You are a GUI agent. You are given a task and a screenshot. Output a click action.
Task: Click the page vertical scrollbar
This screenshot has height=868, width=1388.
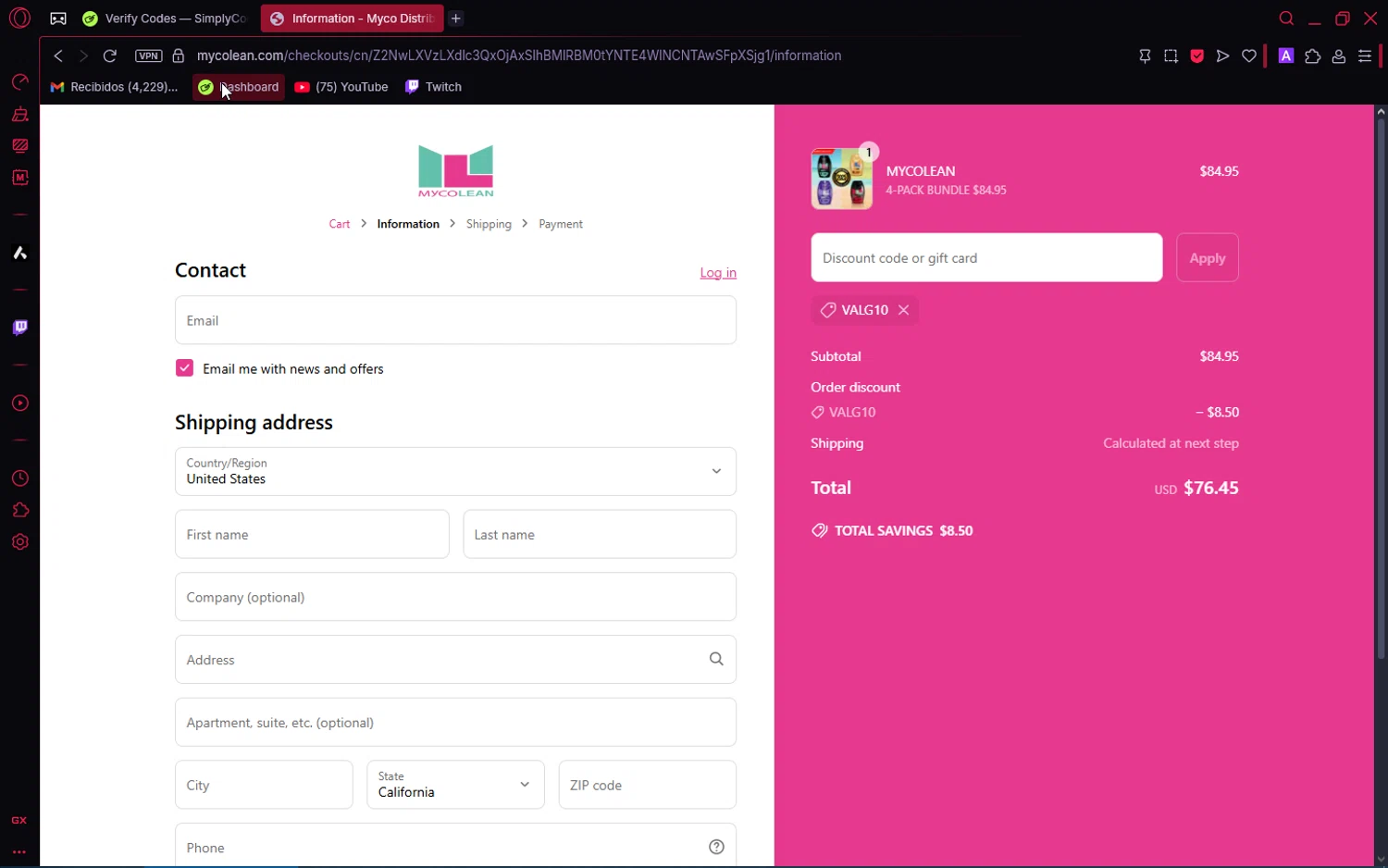coord(1381,389)
